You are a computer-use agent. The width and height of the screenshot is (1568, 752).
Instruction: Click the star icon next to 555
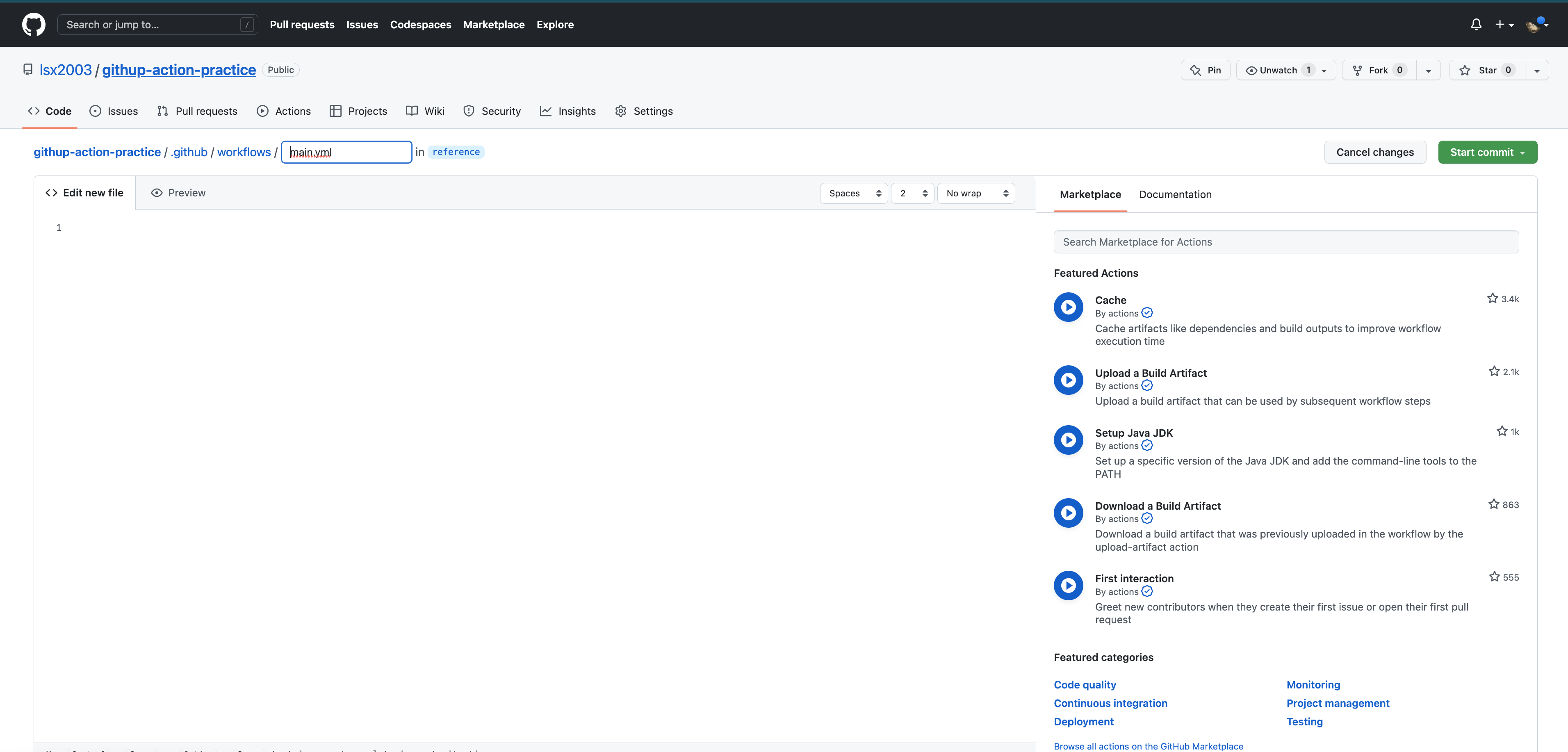(1494, 577)
